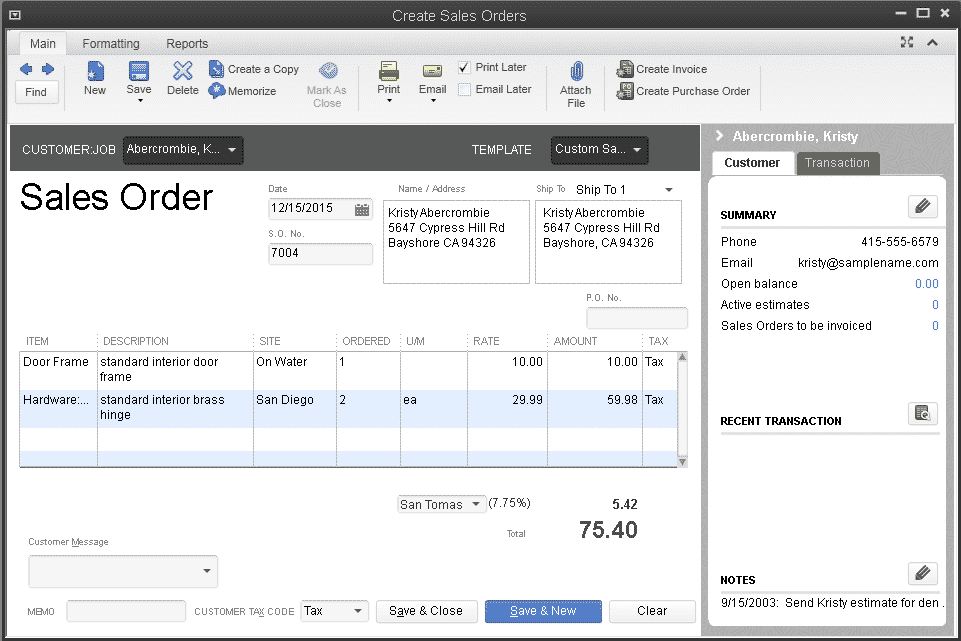Select the Transaction panel tab
The width and height of the screenshot is (961, 641).
click(x=837, y=163)
